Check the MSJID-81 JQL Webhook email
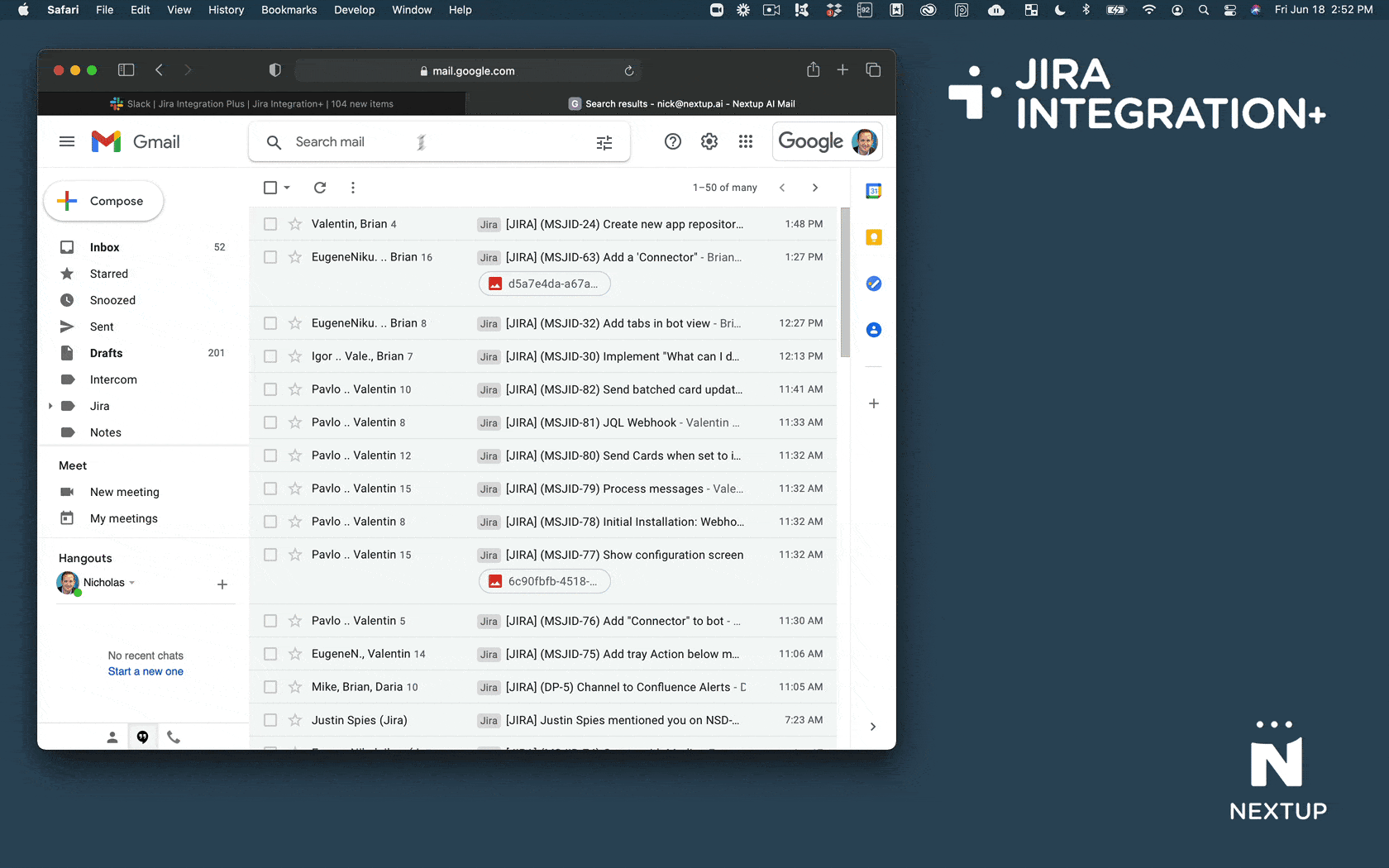 tap(270, 422)
